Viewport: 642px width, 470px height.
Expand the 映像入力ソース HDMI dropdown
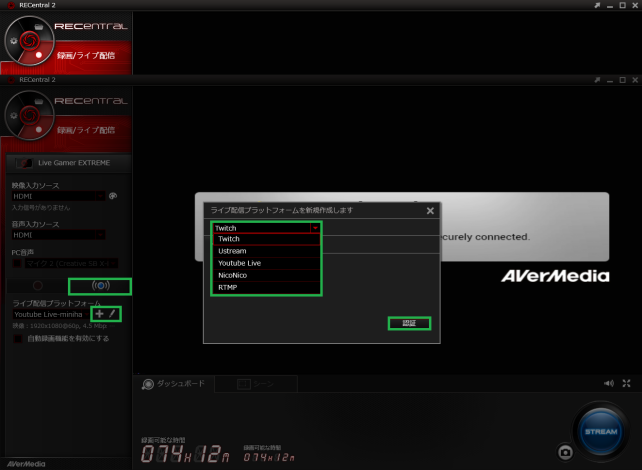point(100,196)
